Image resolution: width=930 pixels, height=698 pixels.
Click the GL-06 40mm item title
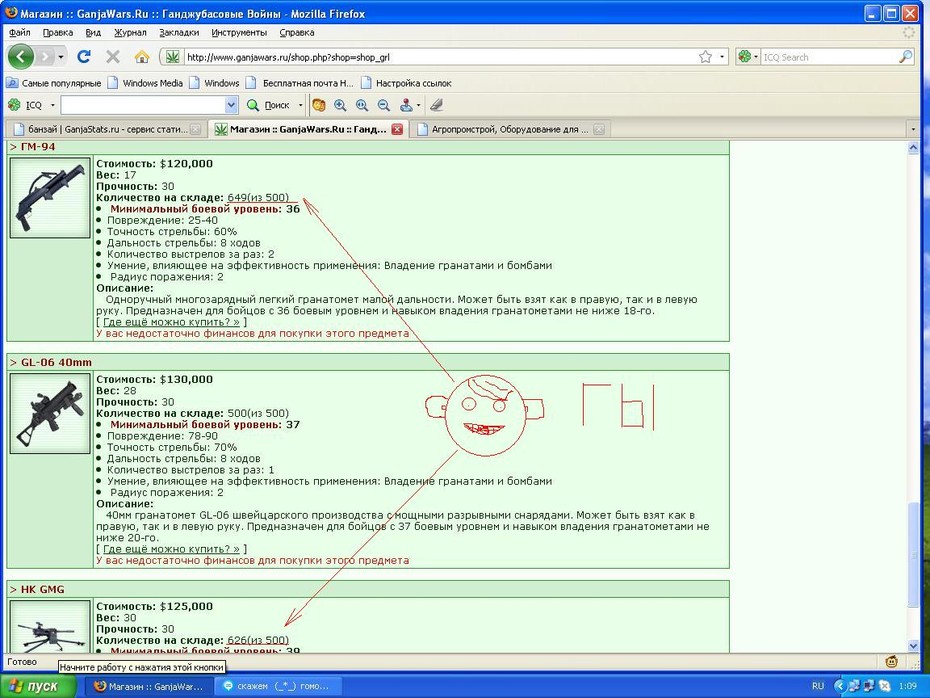point(56,362)
